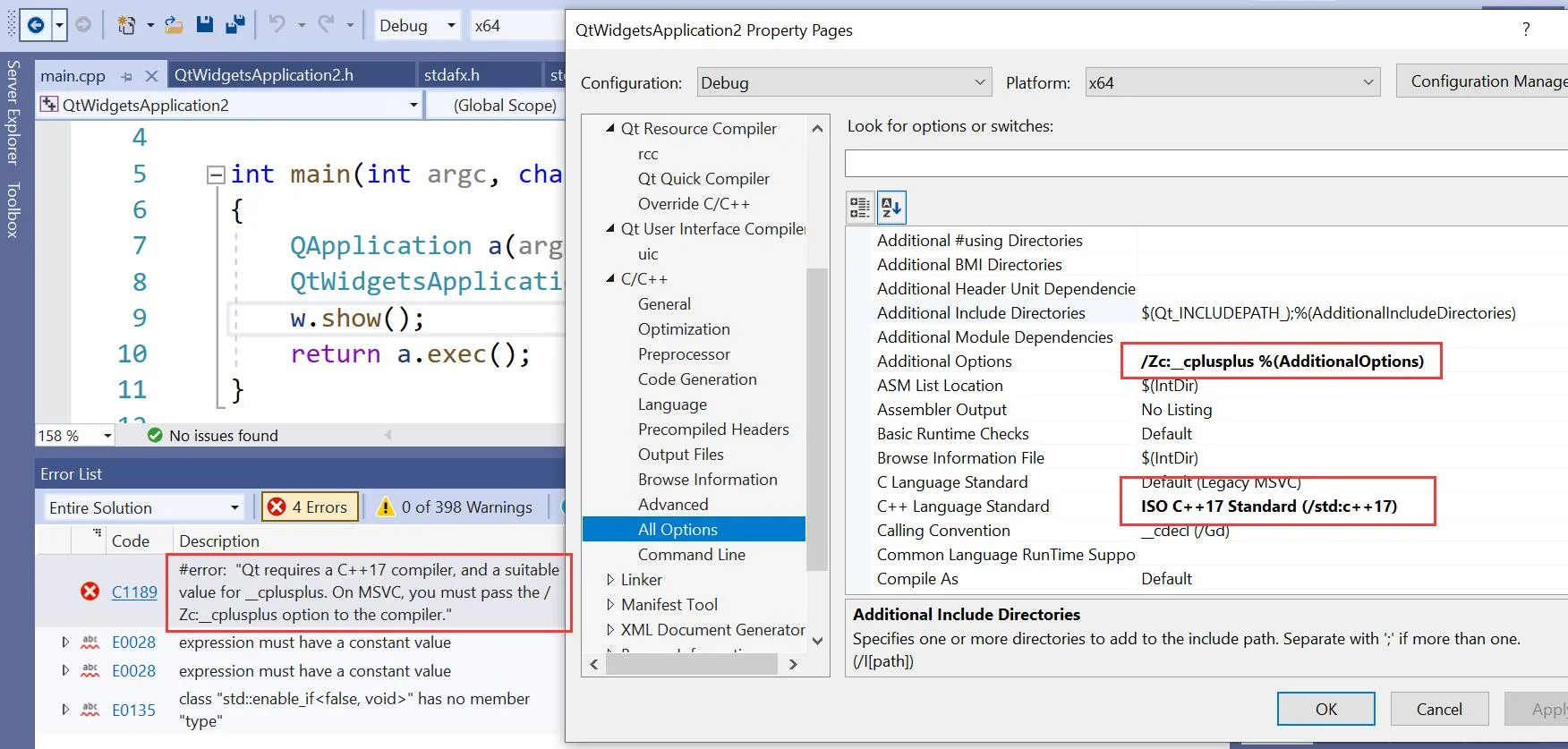Open the Undo history dropdown arrow
The height and width of the screenshot is (749, 1568).
click(x=302, y=25)
